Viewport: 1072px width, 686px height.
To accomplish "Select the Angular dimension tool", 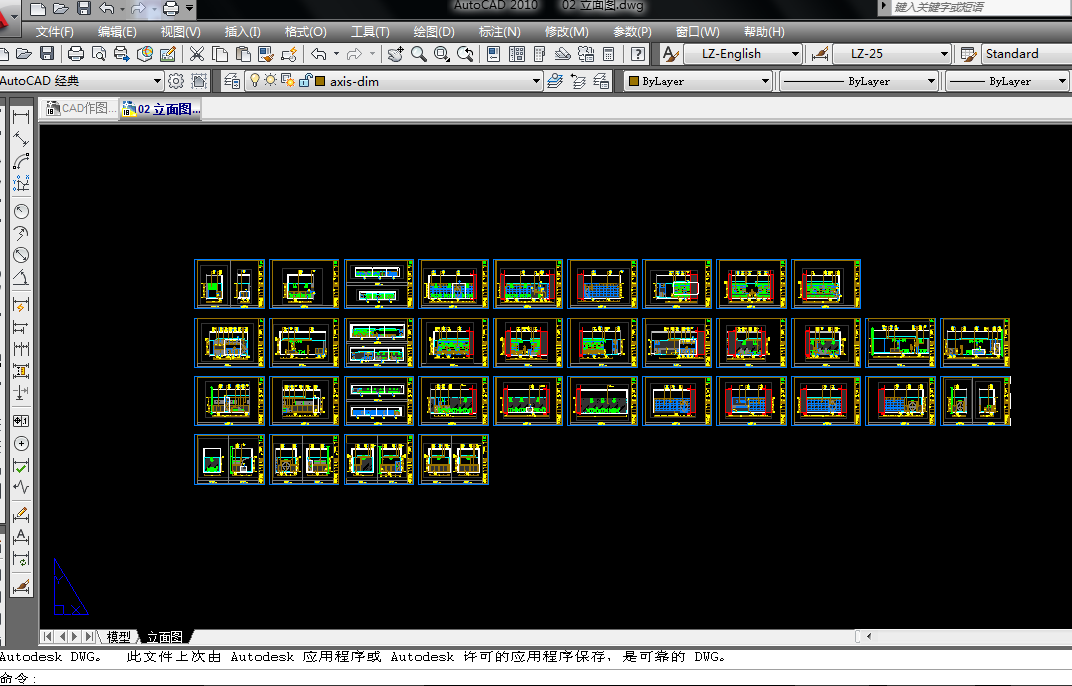I will point(21,278).
